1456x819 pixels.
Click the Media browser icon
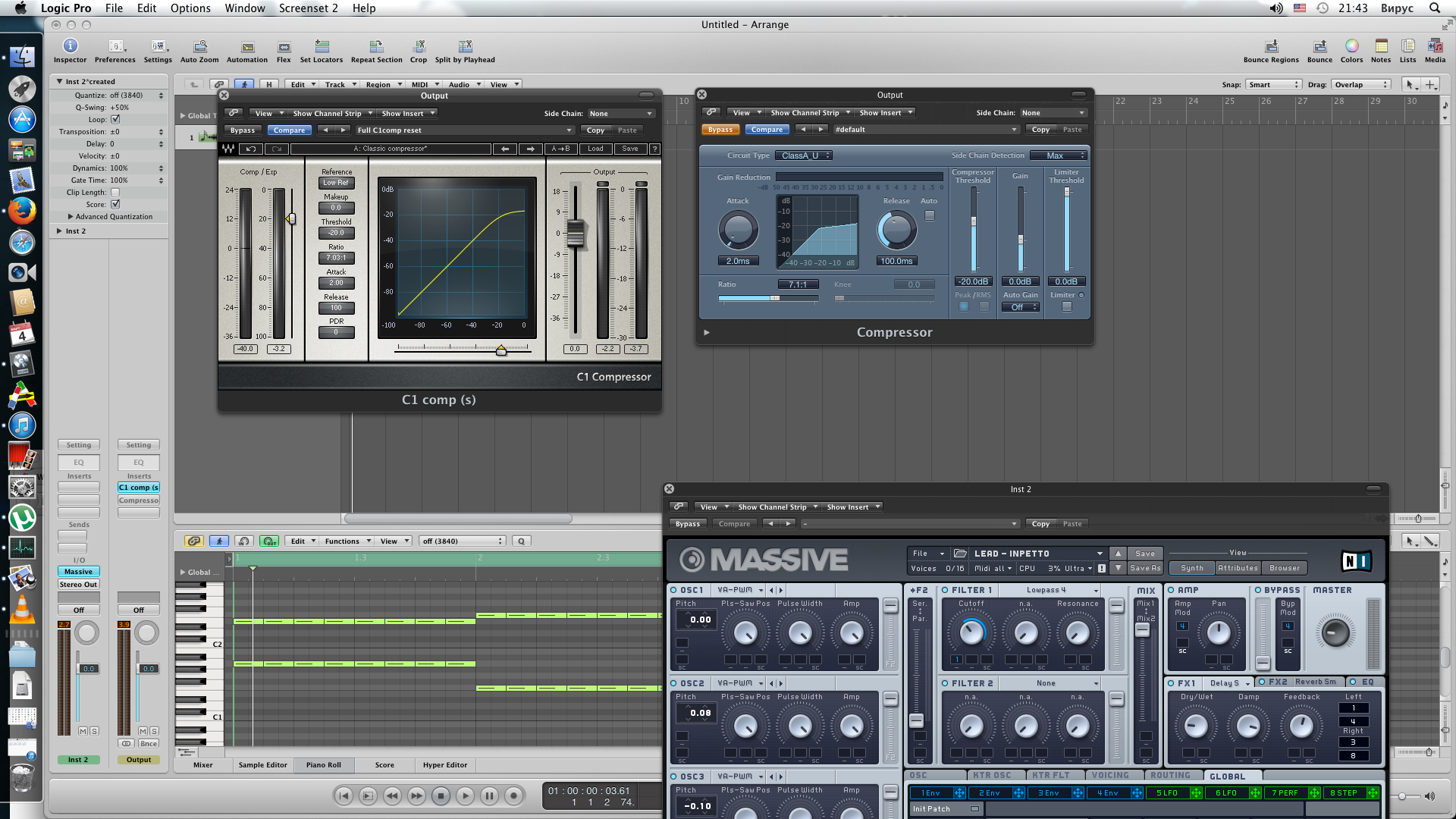click(1435, 46)
